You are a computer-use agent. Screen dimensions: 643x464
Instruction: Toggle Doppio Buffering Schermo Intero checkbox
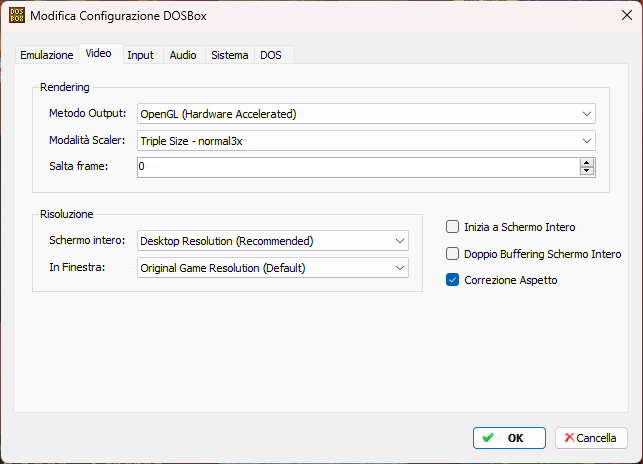[x=452, y=254]
